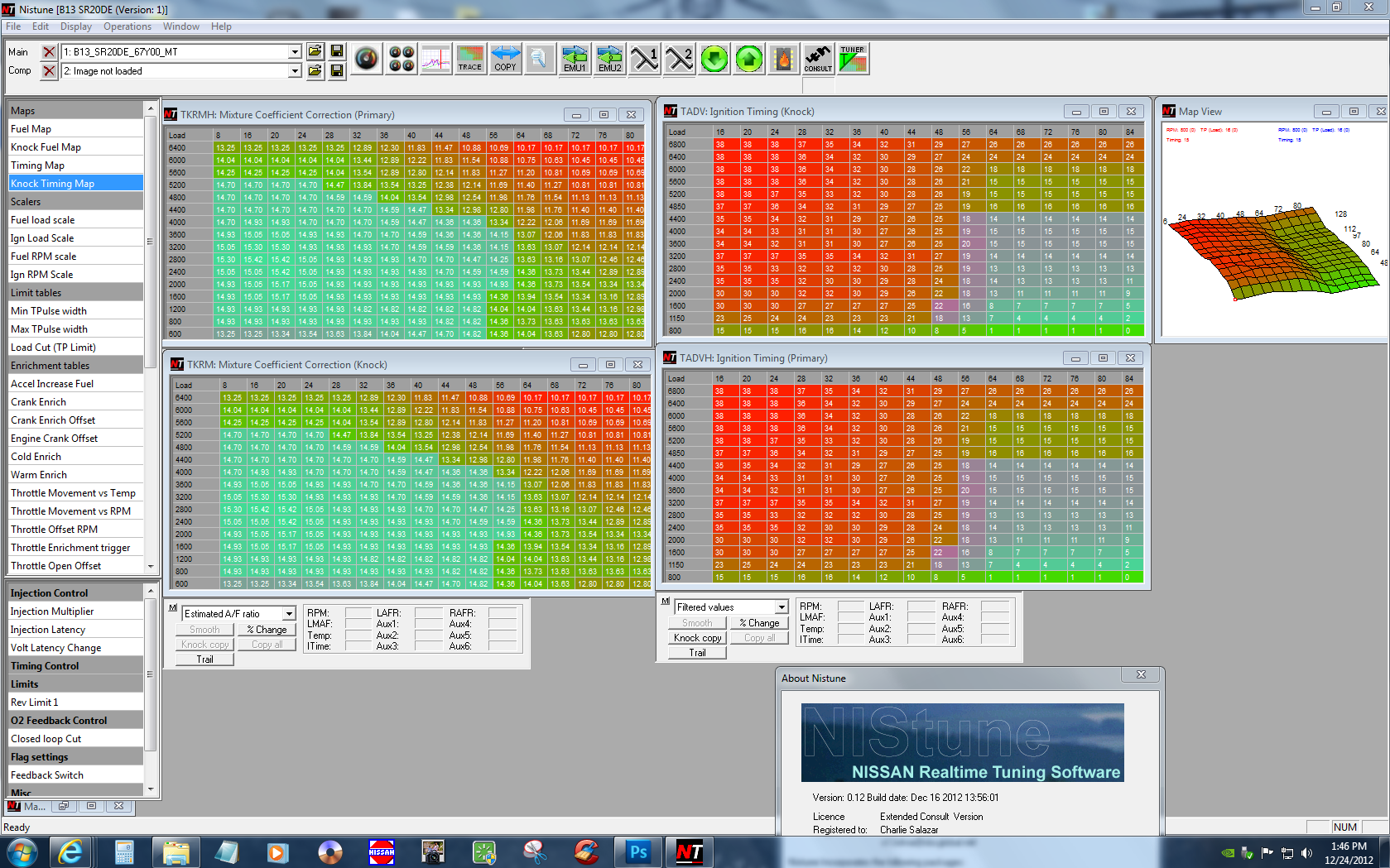Viewport: 1390px width, 868px height.
Task: Select Rev Limit 1 entry
Action: coord(75,703)
